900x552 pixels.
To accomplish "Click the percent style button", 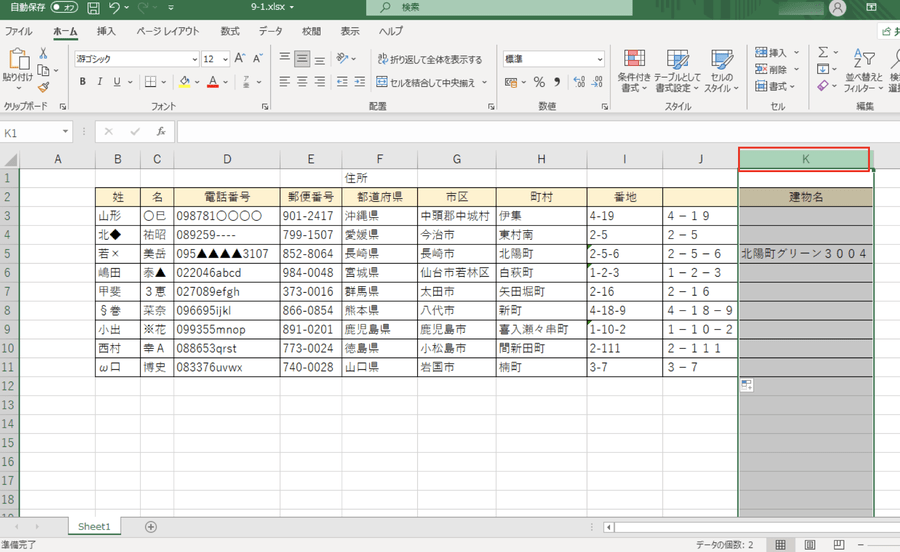I will [x=539, y=82].
